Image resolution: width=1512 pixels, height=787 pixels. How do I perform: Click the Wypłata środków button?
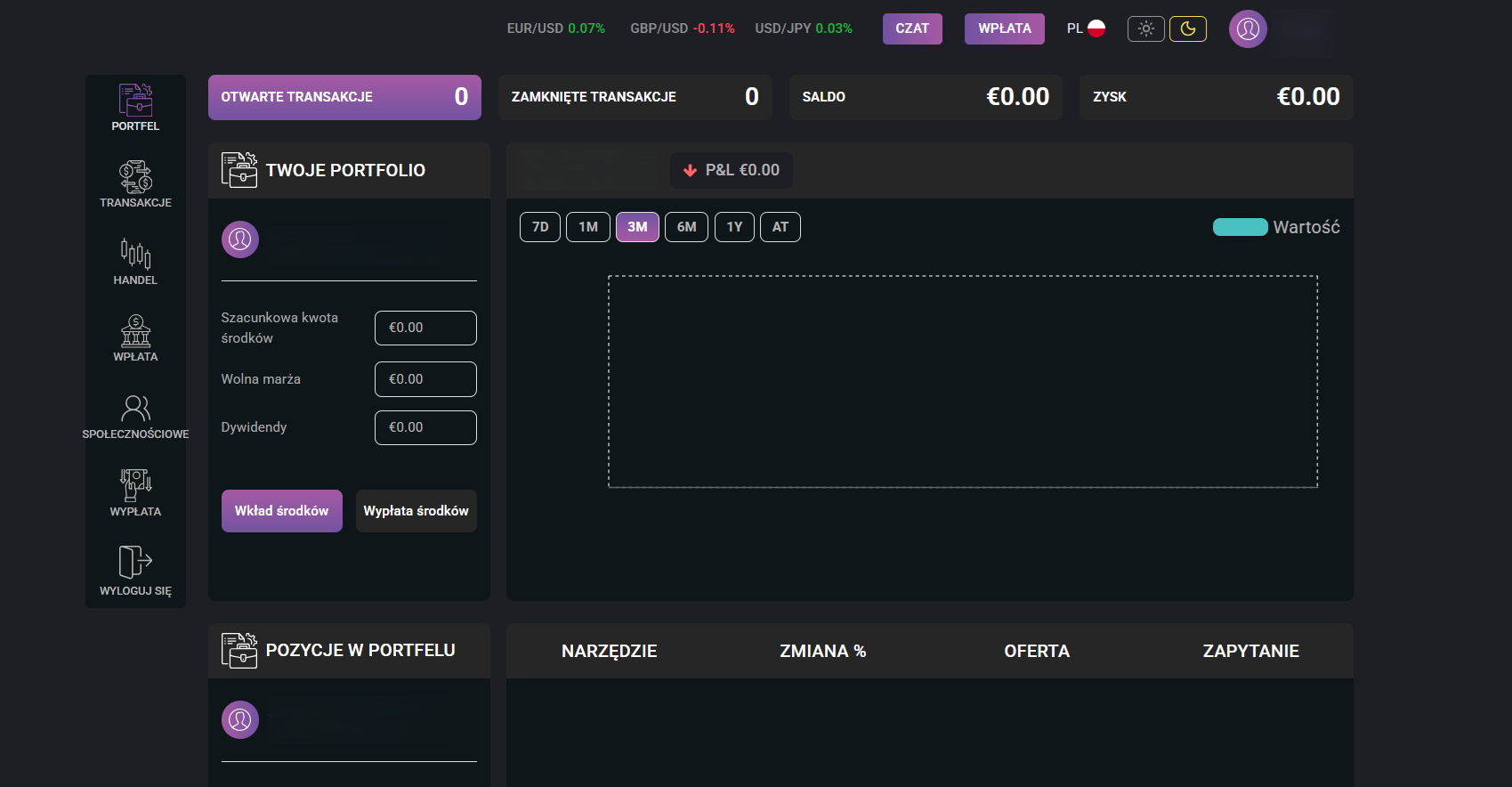(416, 511)
